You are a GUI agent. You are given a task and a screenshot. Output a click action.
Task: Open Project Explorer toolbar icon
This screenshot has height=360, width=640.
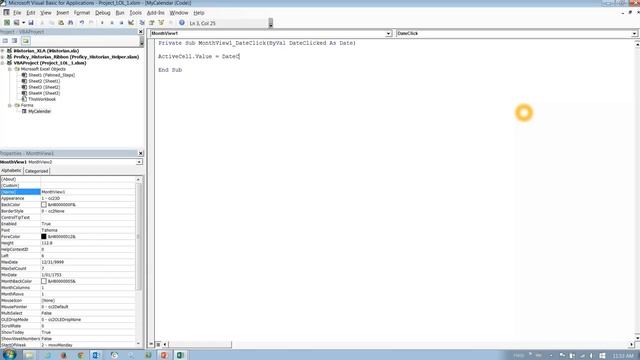142,23
